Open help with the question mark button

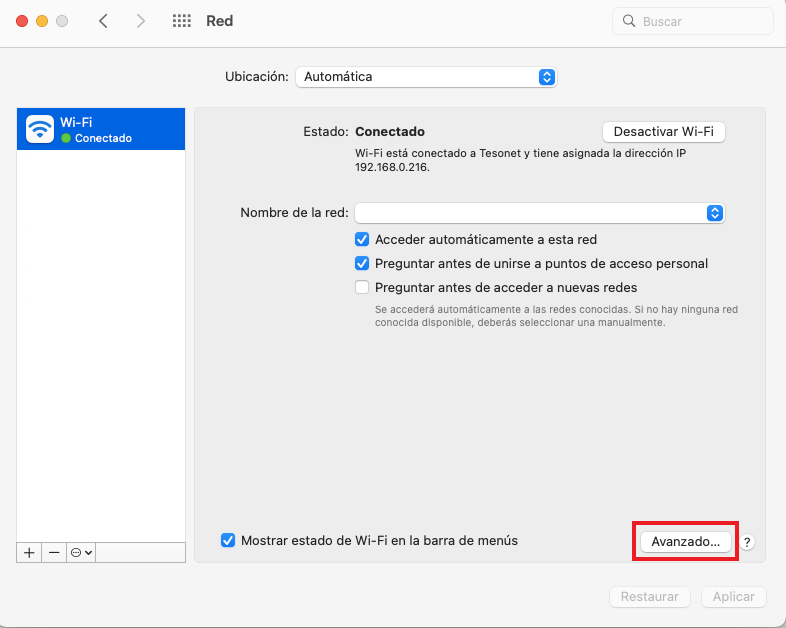pyautogui.click(x=747, y=542)
